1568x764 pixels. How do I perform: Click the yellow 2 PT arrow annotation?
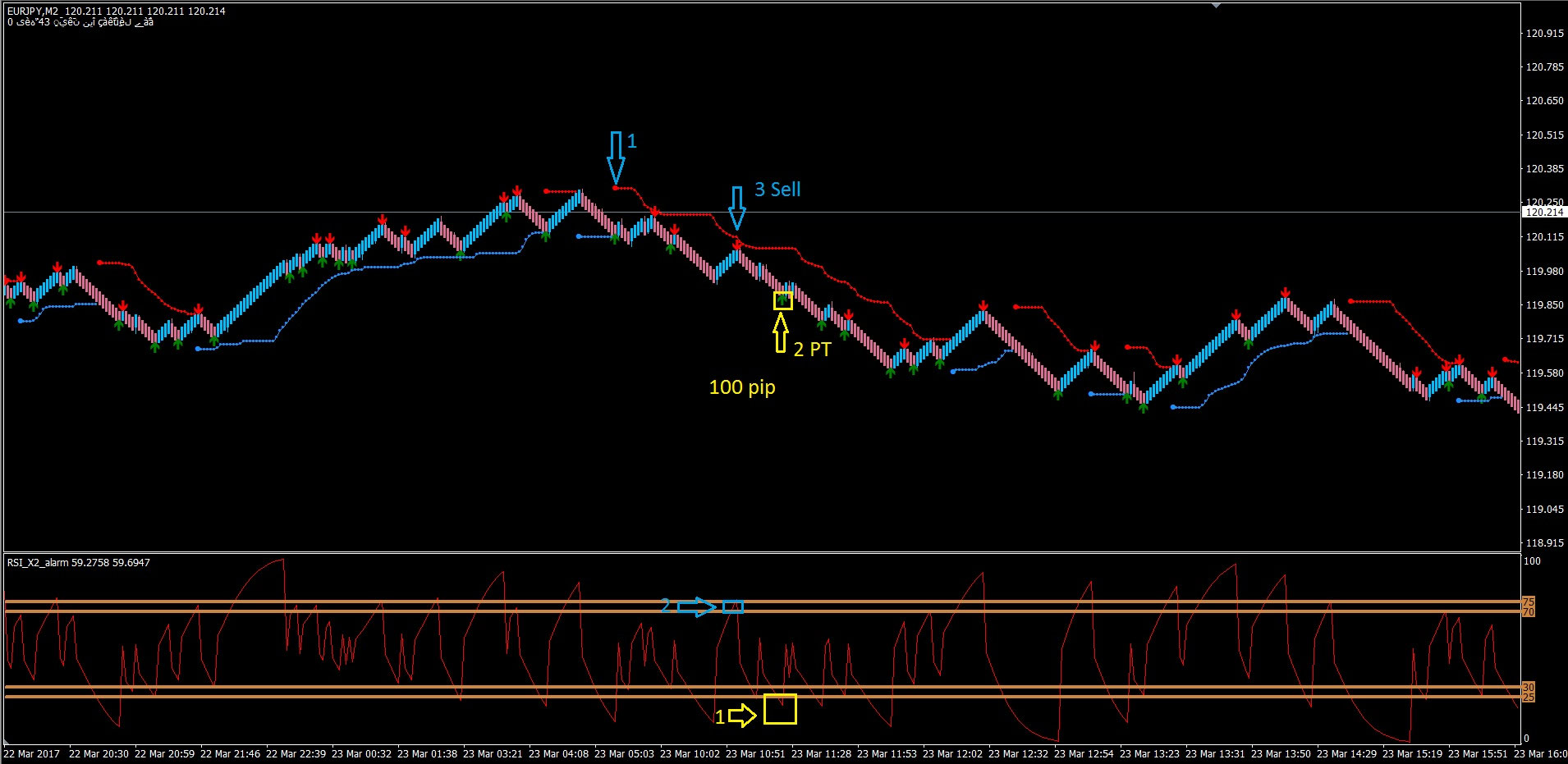tap(779, 333)
